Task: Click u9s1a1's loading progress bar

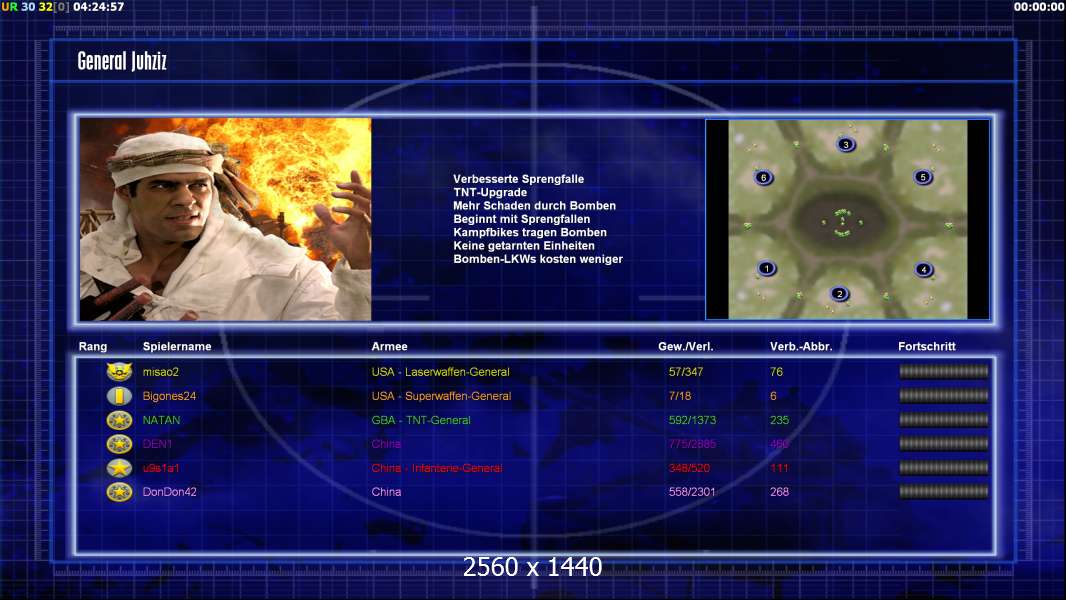Action: coord(944,467)
